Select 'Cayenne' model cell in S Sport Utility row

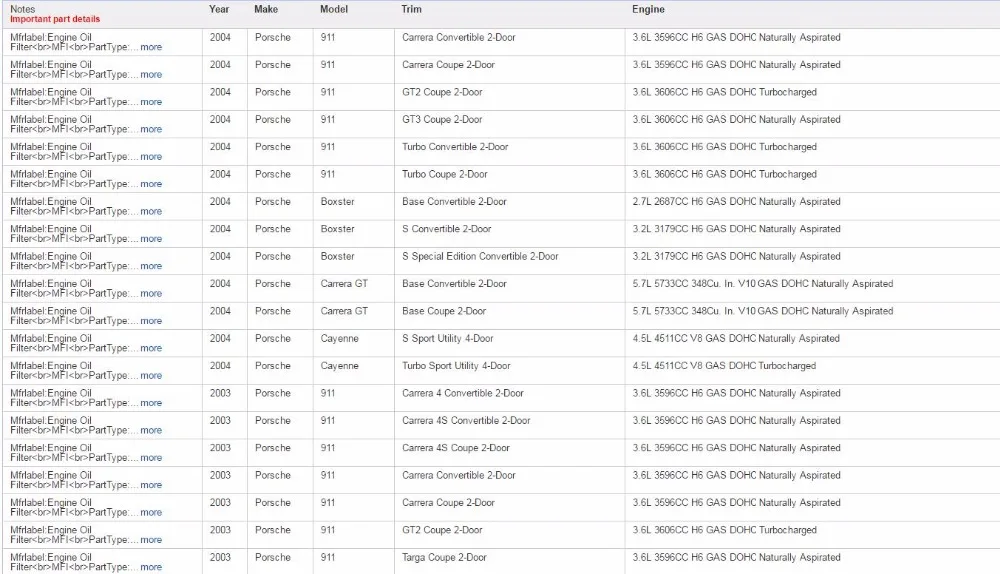coord(339,339)
